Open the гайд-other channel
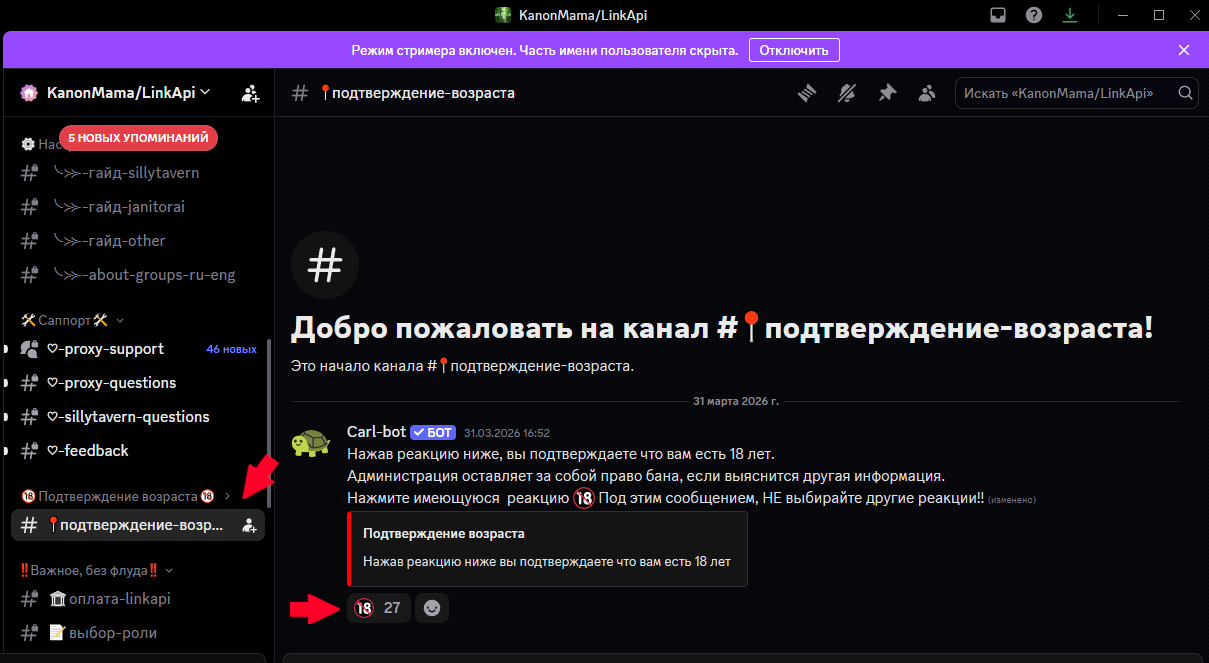Screen dimensions: 1209x663 [137, 241]
